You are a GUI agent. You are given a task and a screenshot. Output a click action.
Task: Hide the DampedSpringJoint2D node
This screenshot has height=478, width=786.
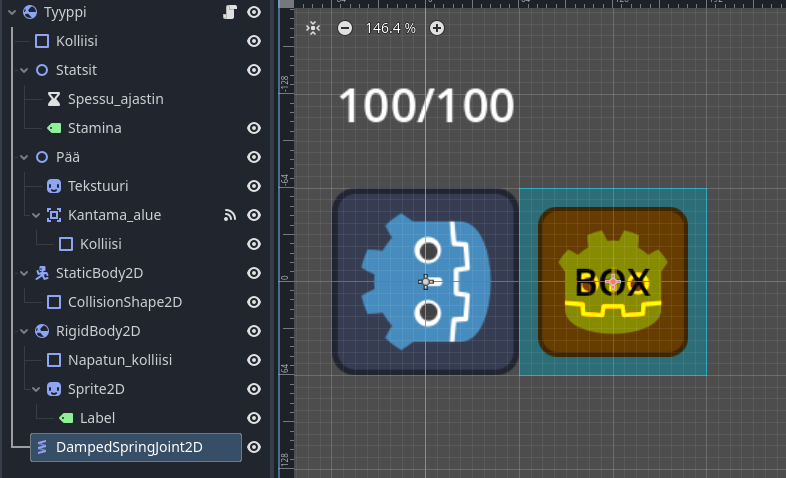(x=254, y=447)
